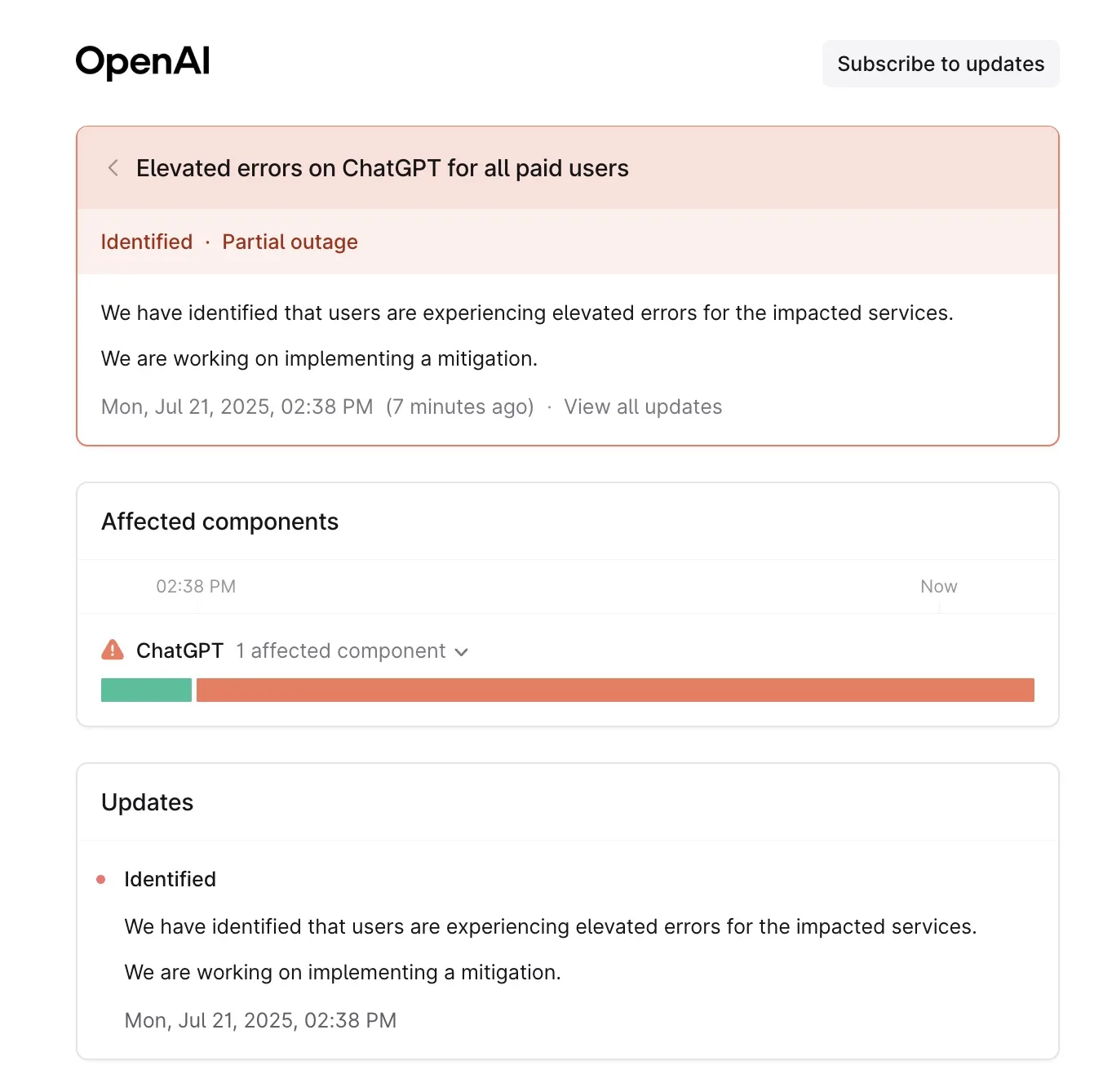The height and width of the screenshot is (1092, 1103).
Task: Click the orange warning triangle beside ChatGPT
Action: click(x=113, y=650)
